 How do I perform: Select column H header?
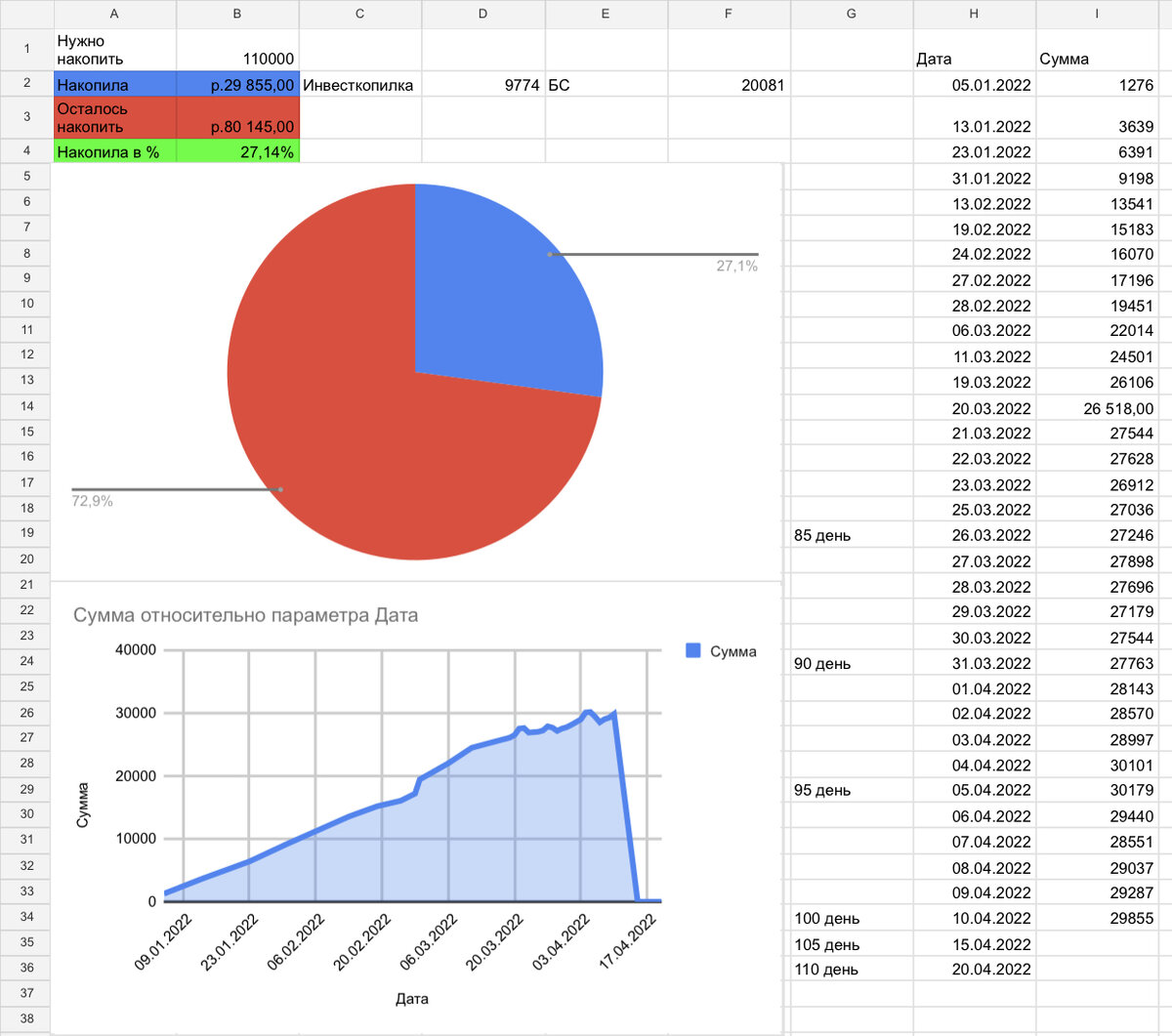pos(974,14)
